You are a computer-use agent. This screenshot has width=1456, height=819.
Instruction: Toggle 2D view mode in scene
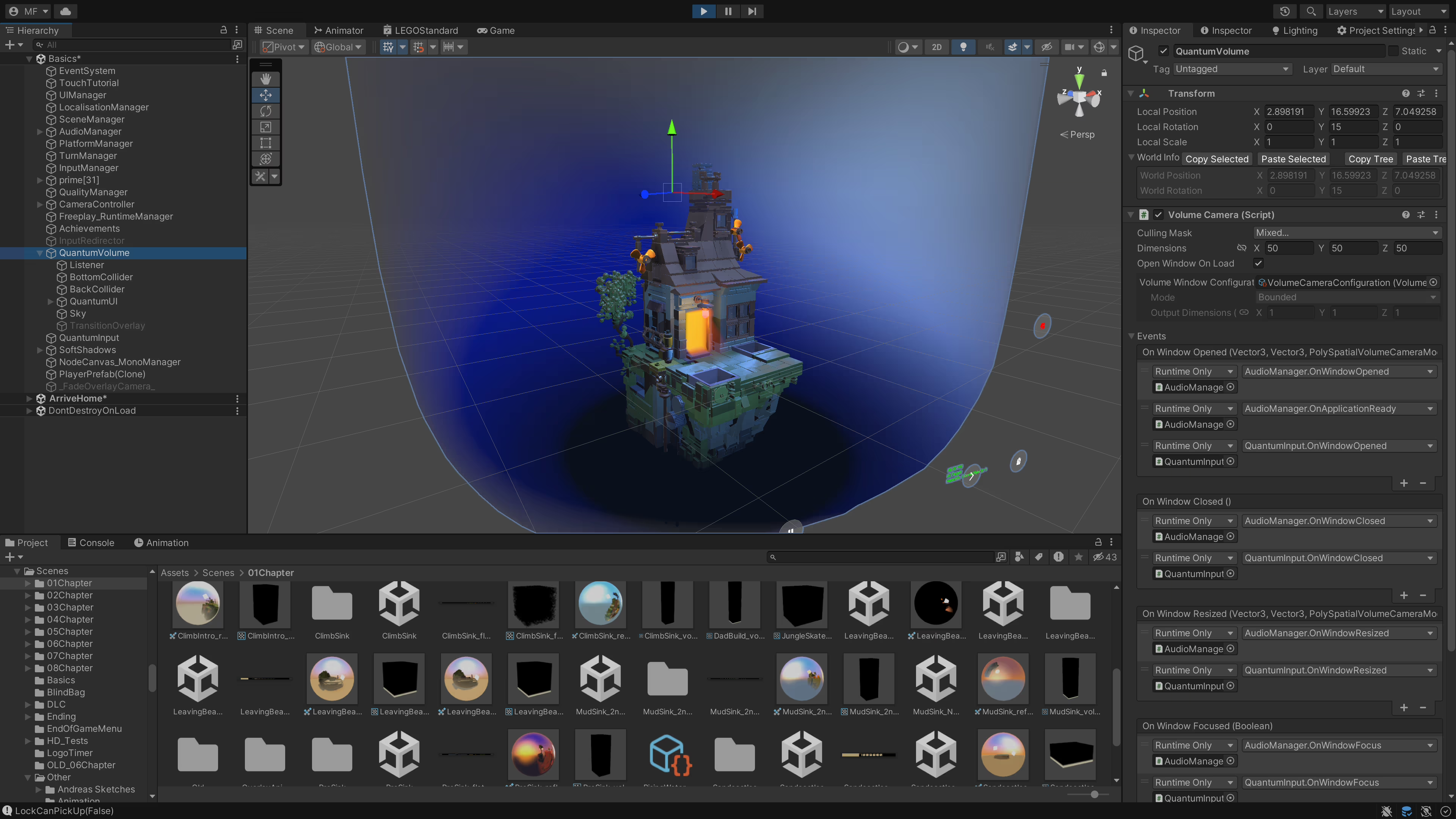click(x=937, y=47)
